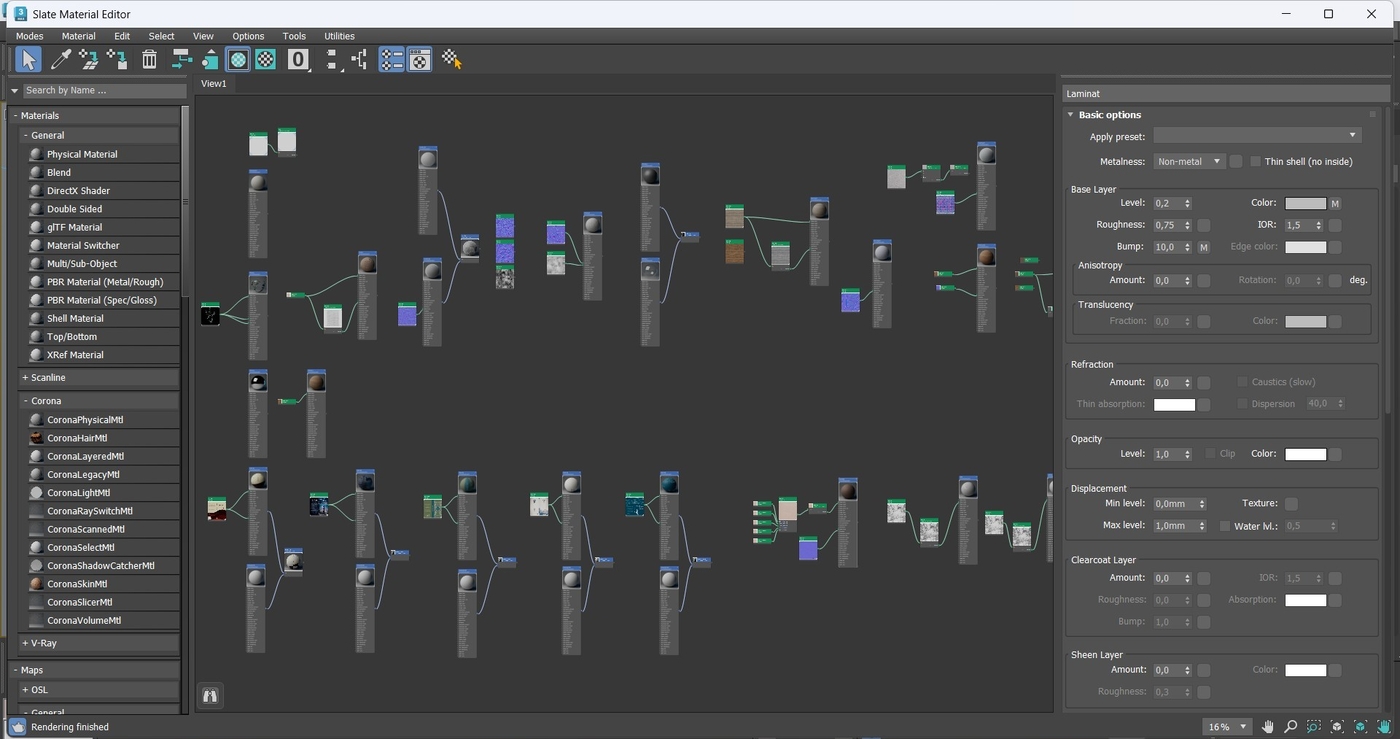Enable the Water lvl. checkbox
The image size is (1400, 739).
point(1225,526)
